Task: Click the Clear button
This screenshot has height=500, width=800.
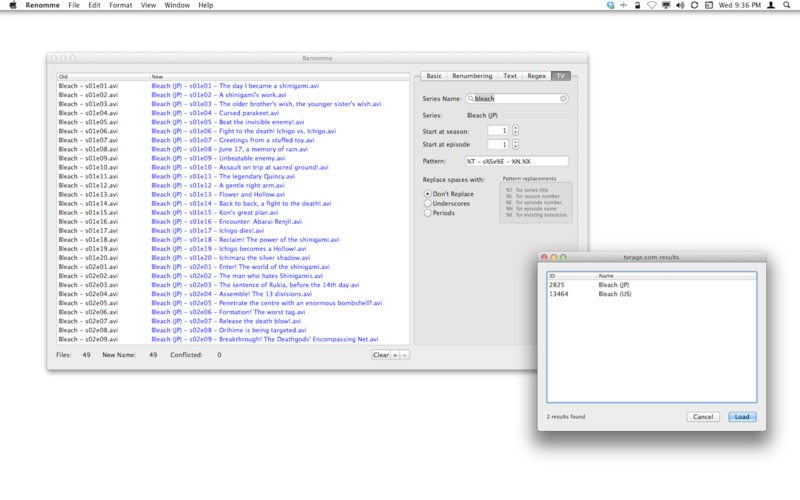Action: [x=381, y=355]
